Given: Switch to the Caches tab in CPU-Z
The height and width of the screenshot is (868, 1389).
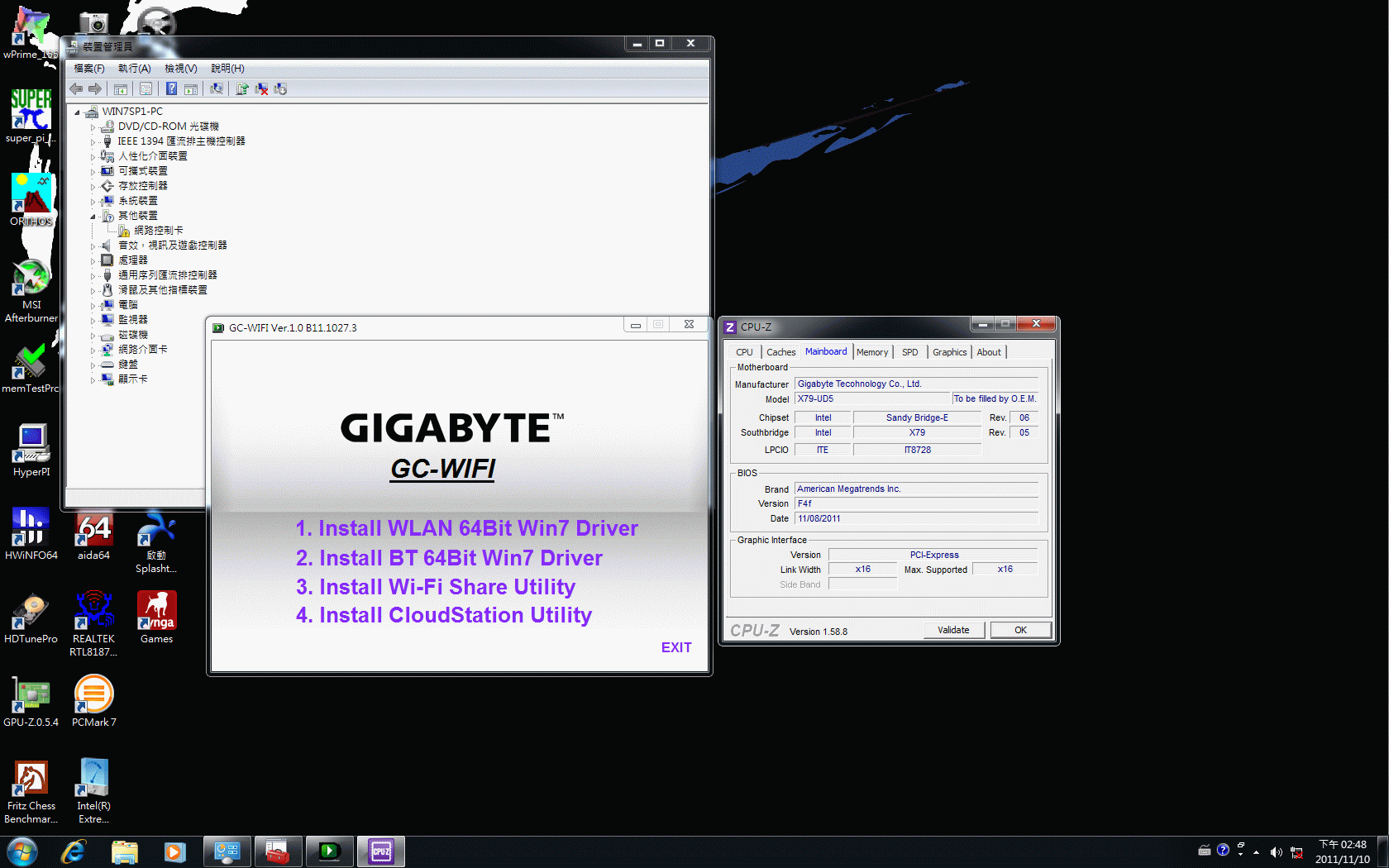Looking at the screenshot, I should pos(780,352).
